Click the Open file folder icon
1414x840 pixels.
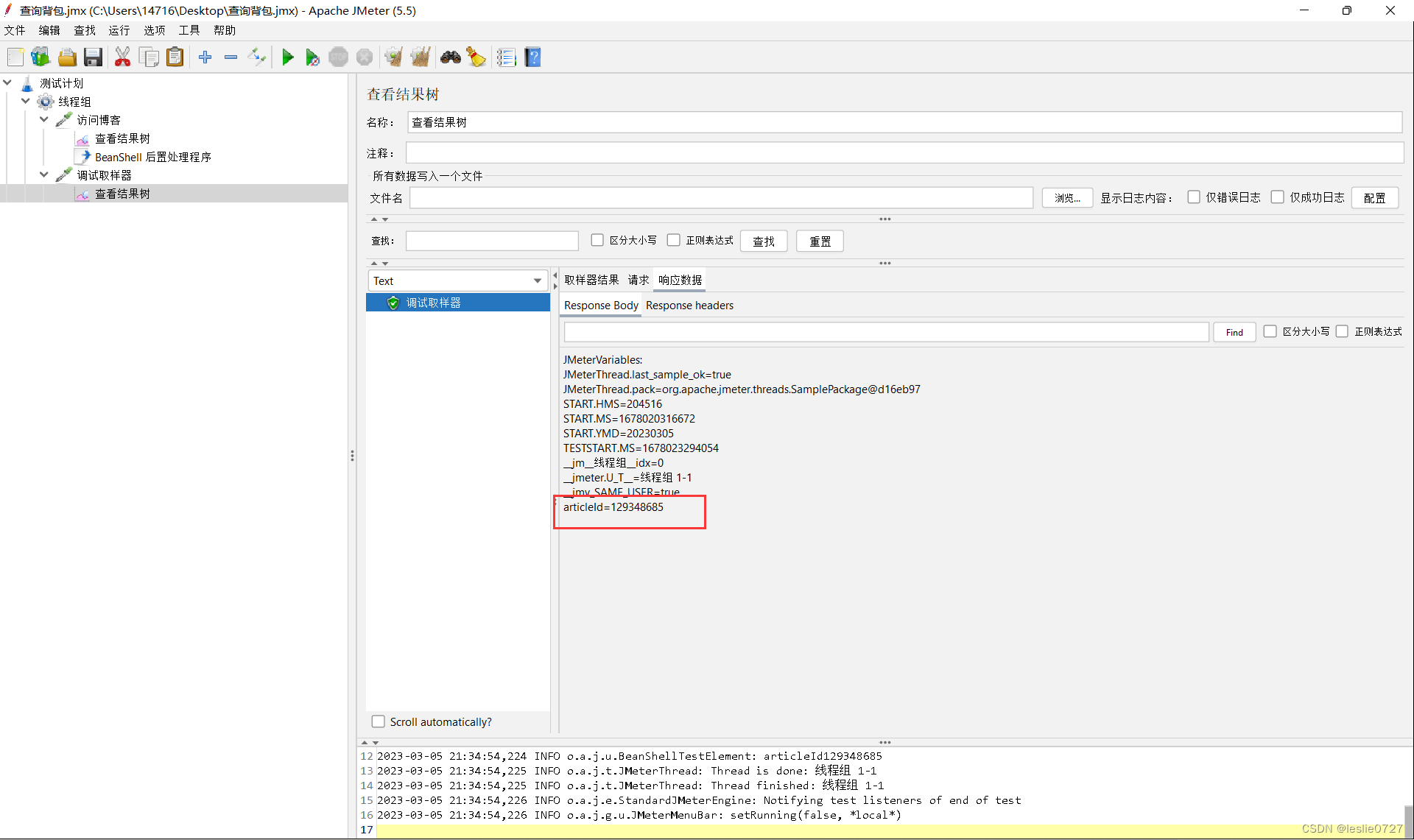pos(67,57)
